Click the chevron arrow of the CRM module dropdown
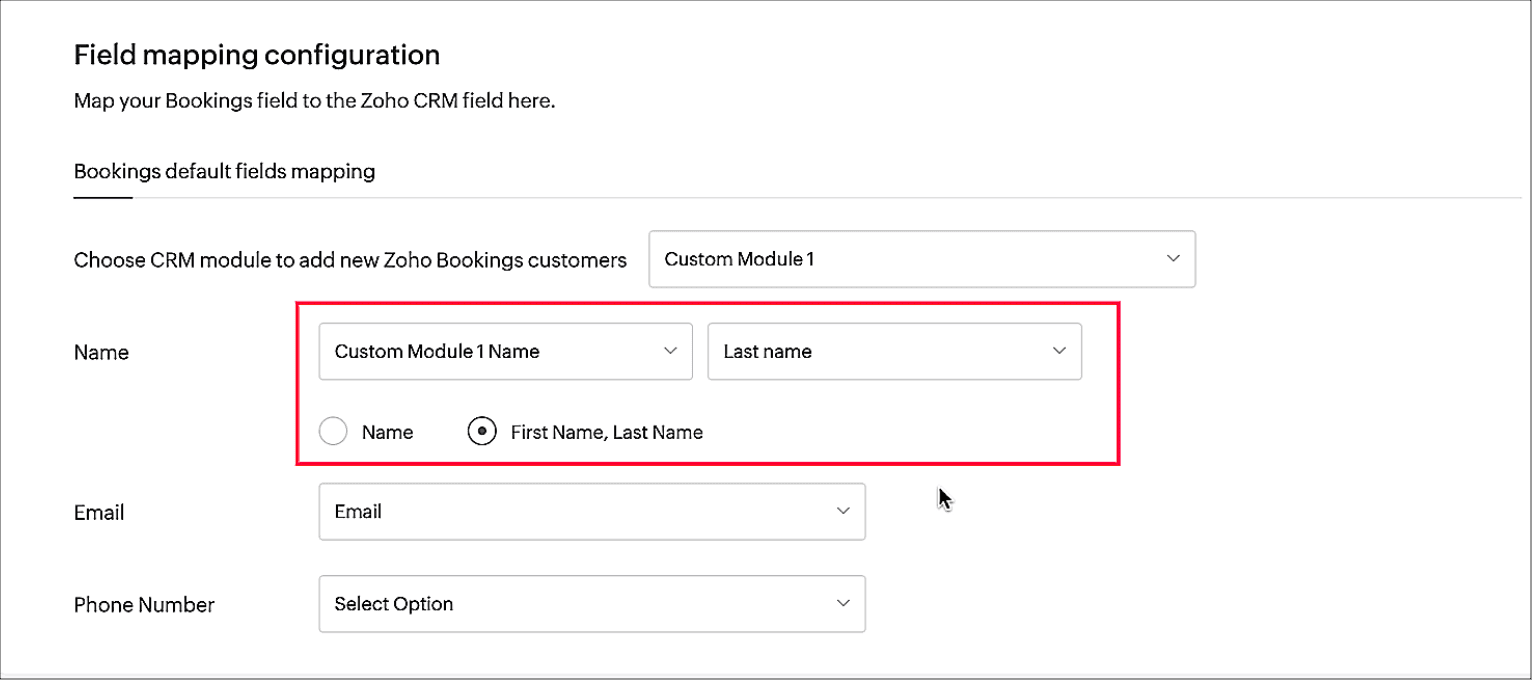The height and width of the screenshot is (680, 1532). point(1173,259)
